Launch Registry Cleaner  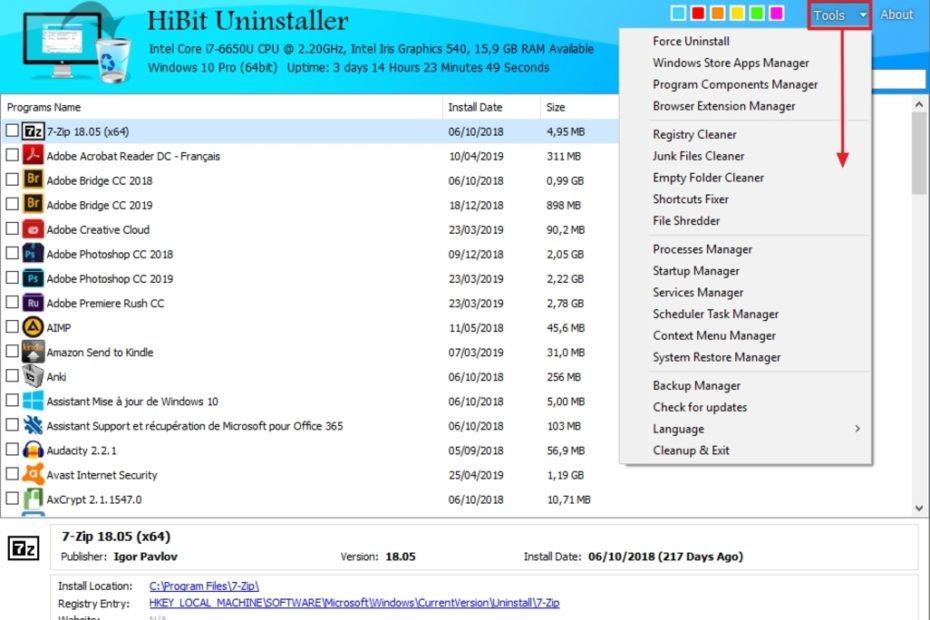[x=695, y=135]
